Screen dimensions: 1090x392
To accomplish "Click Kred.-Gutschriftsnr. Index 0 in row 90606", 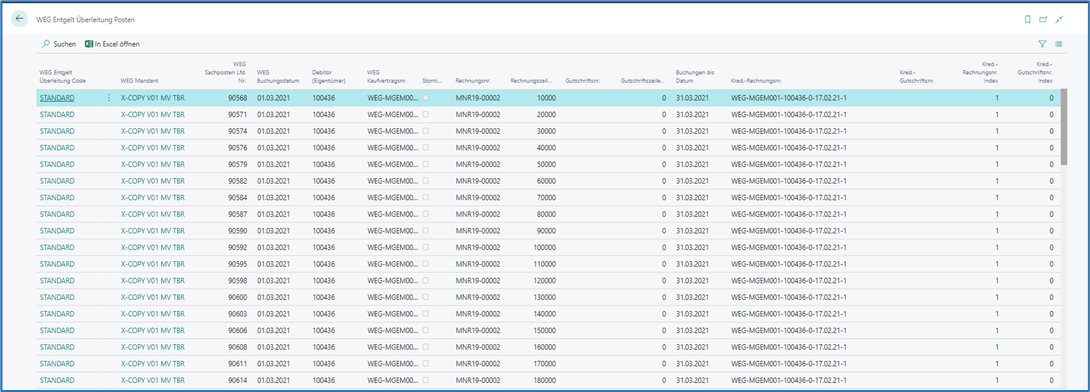I will [x=1051, y=331].
